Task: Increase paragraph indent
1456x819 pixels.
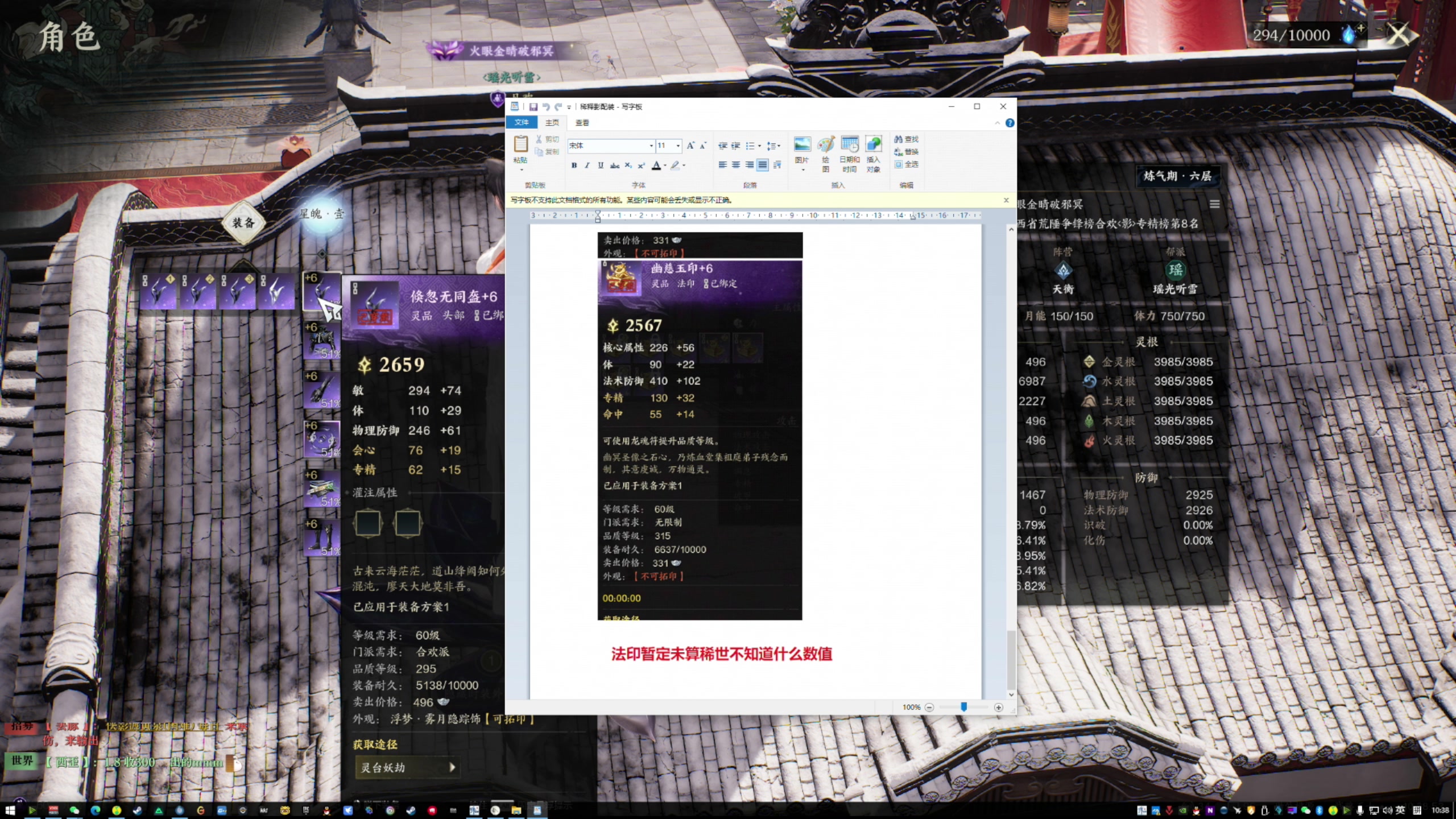Action: click(735, 146)
